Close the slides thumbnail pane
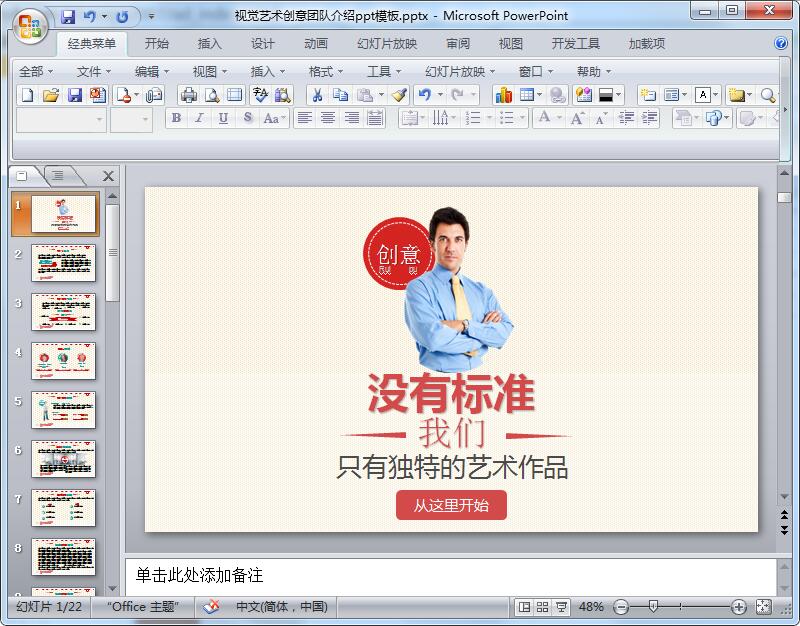This screenshot has height=626, width=800. pos(108,176)
